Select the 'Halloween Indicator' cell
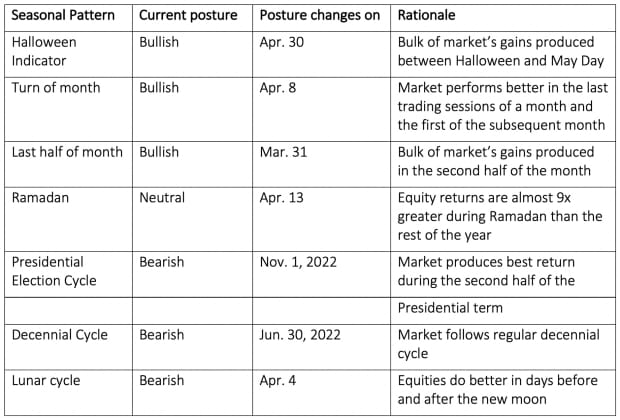The height and width of the screenshot is (420, 620). tap(48, 53)
